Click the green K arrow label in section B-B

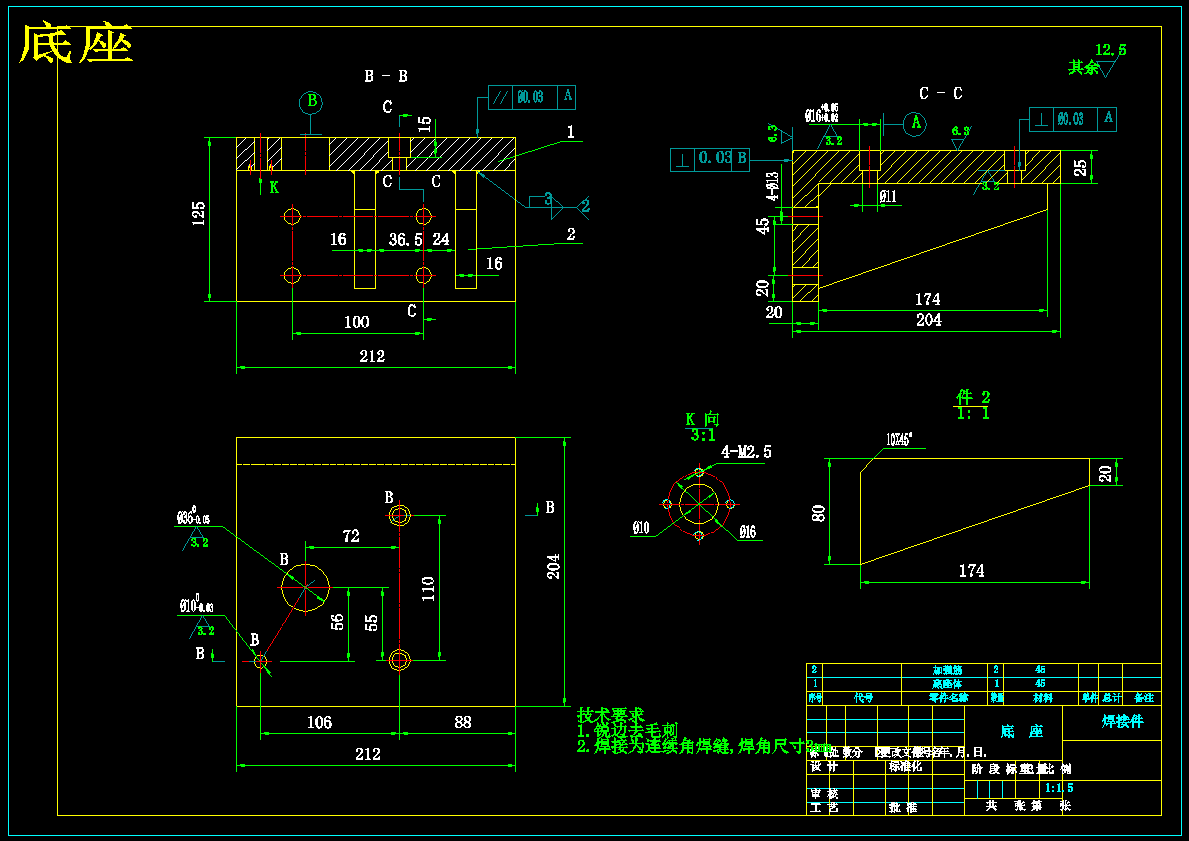pos(274,187)
